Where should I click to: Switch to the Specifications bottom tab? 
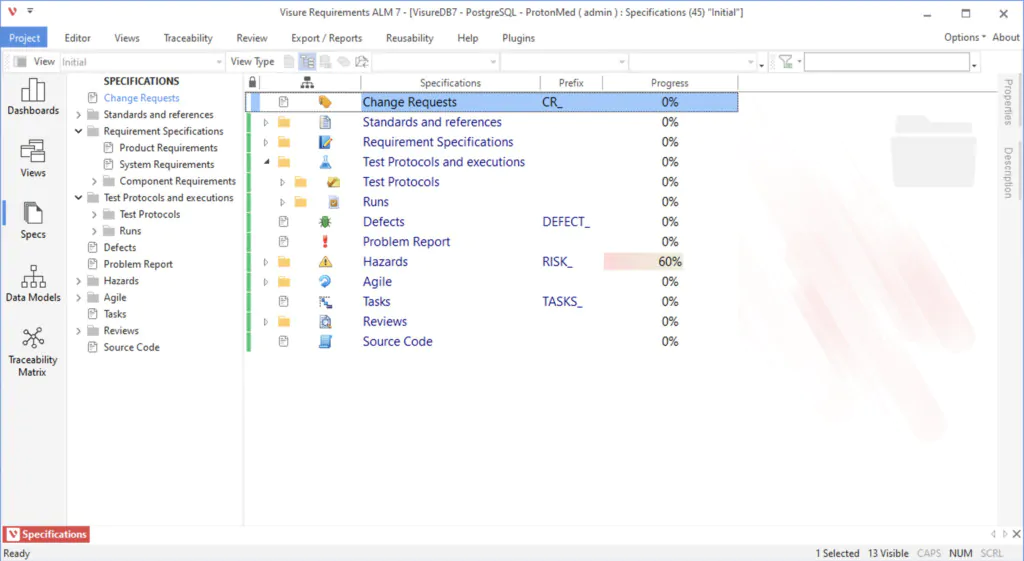pos(47,534)
